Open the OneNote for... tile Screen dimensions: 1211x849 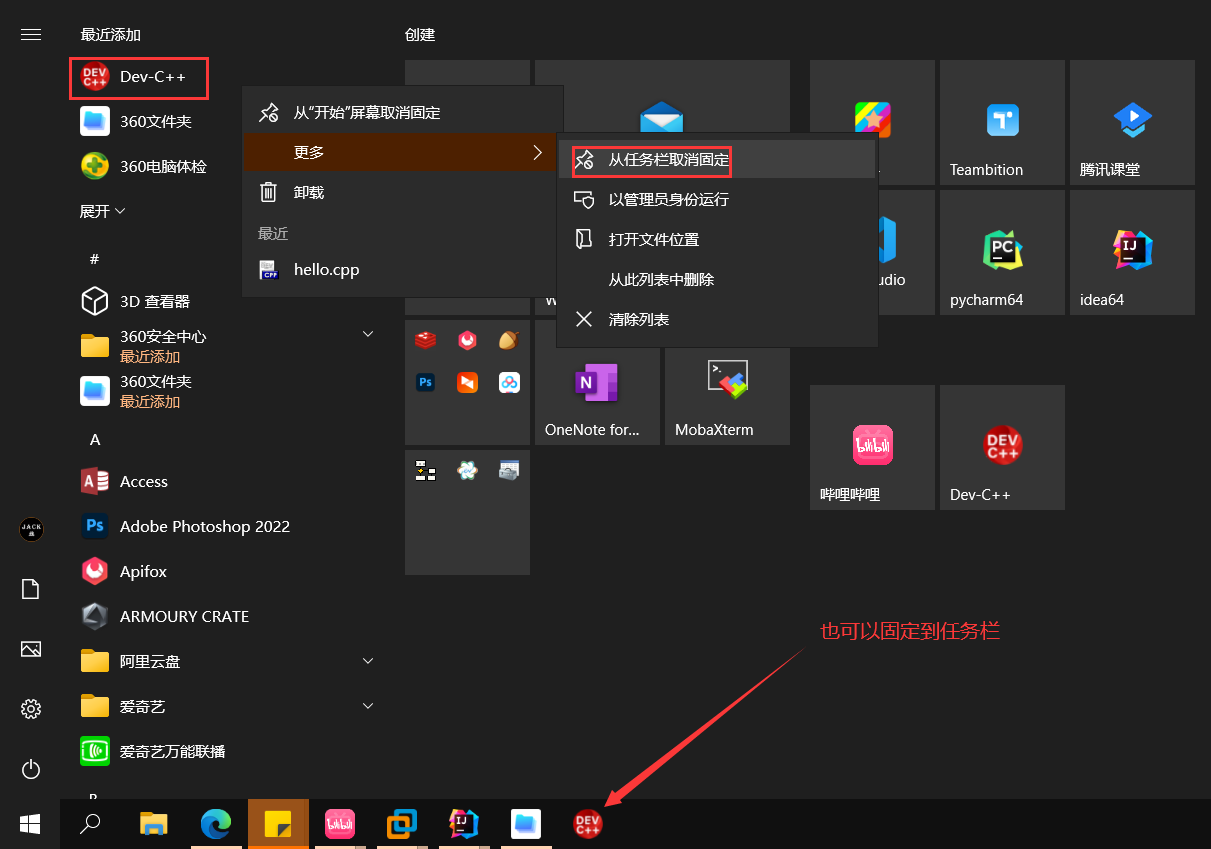[597, 395]
